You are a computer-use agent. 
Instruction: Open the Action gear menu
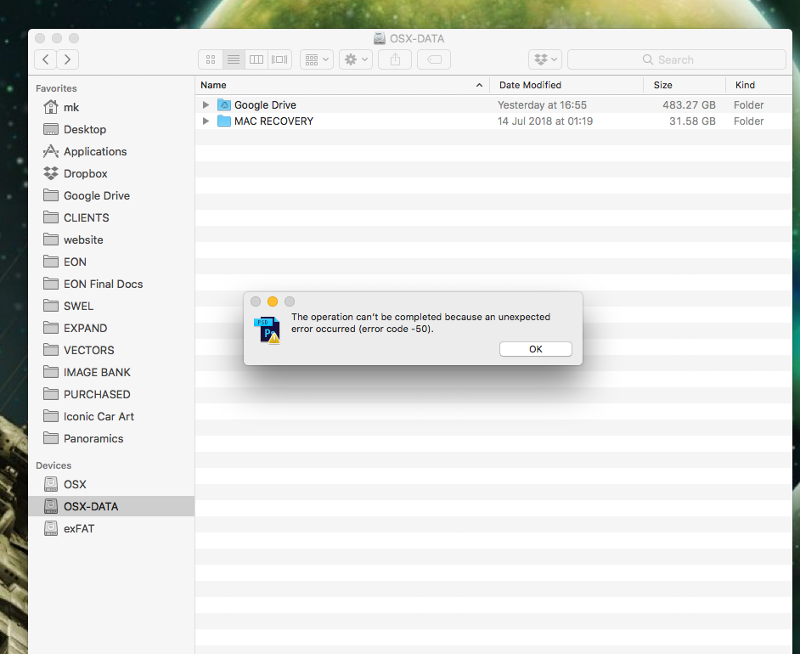click(356, 60)
